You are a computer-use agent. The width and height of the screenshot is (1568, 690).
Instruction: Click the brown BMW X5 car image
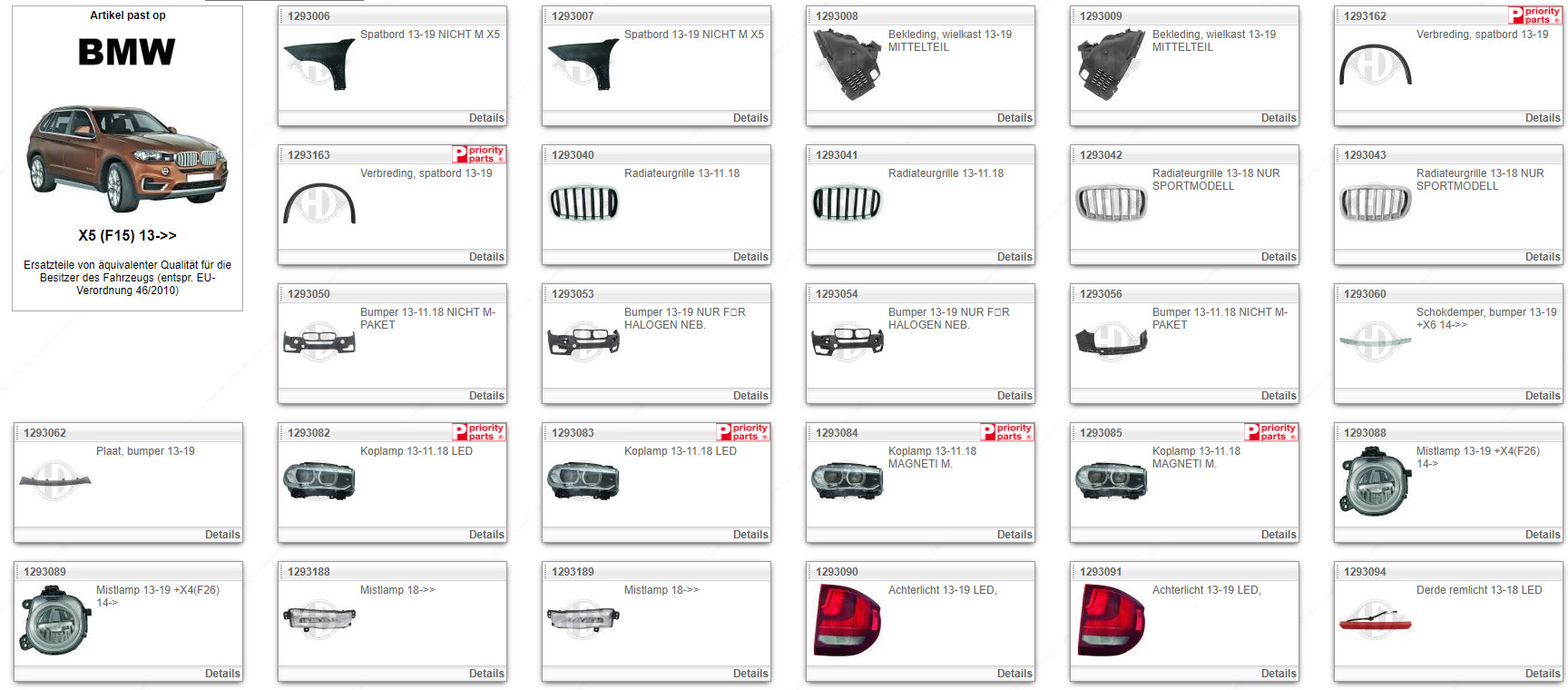point(127,158)
